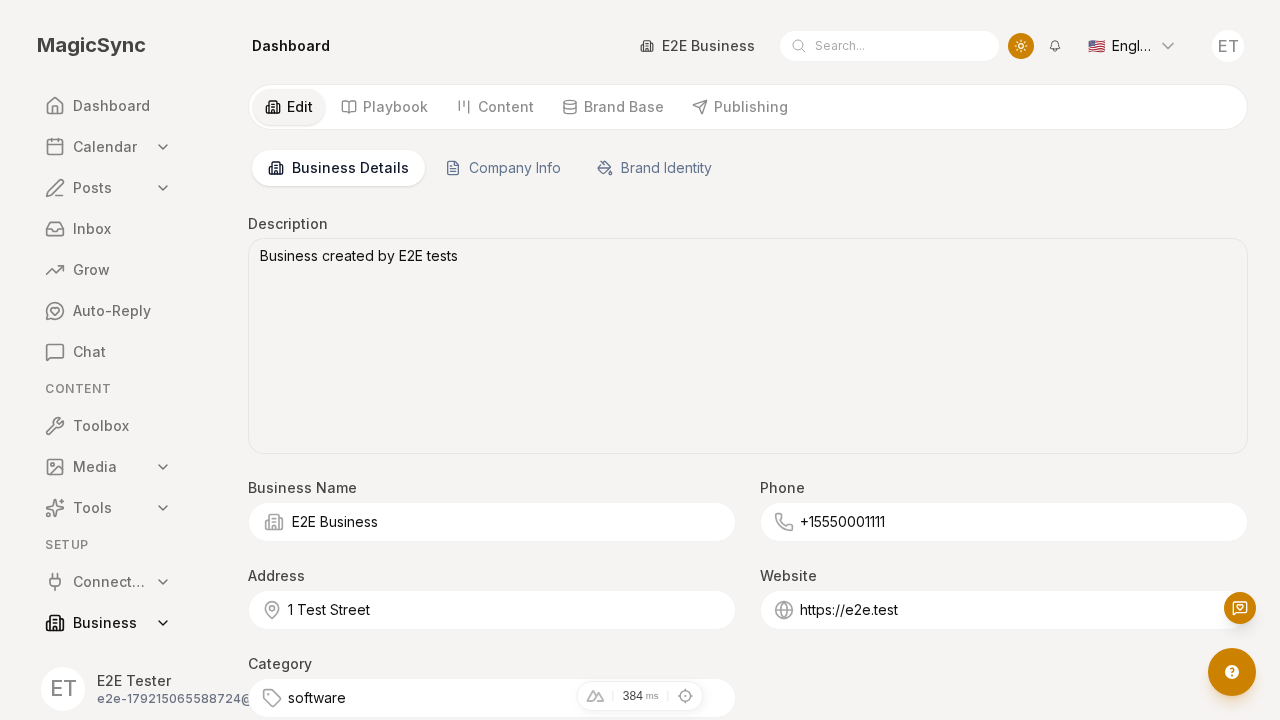Click into the Description text area

pos(748,346)
